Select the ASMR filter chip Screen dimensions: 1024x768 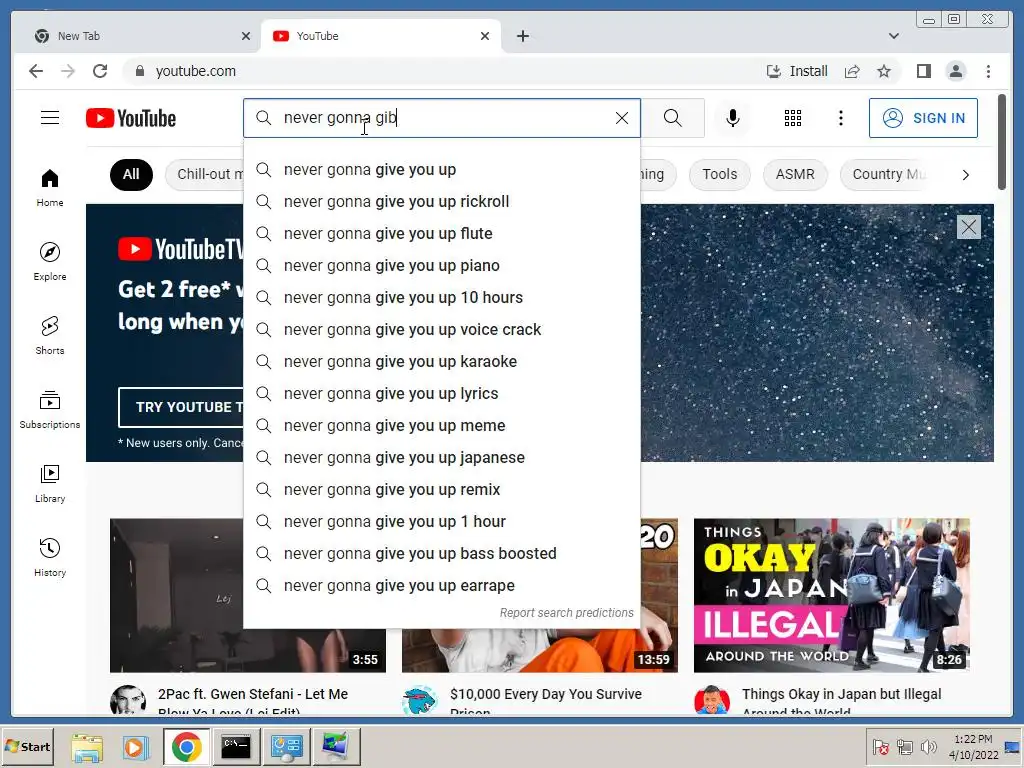(795, 174)
